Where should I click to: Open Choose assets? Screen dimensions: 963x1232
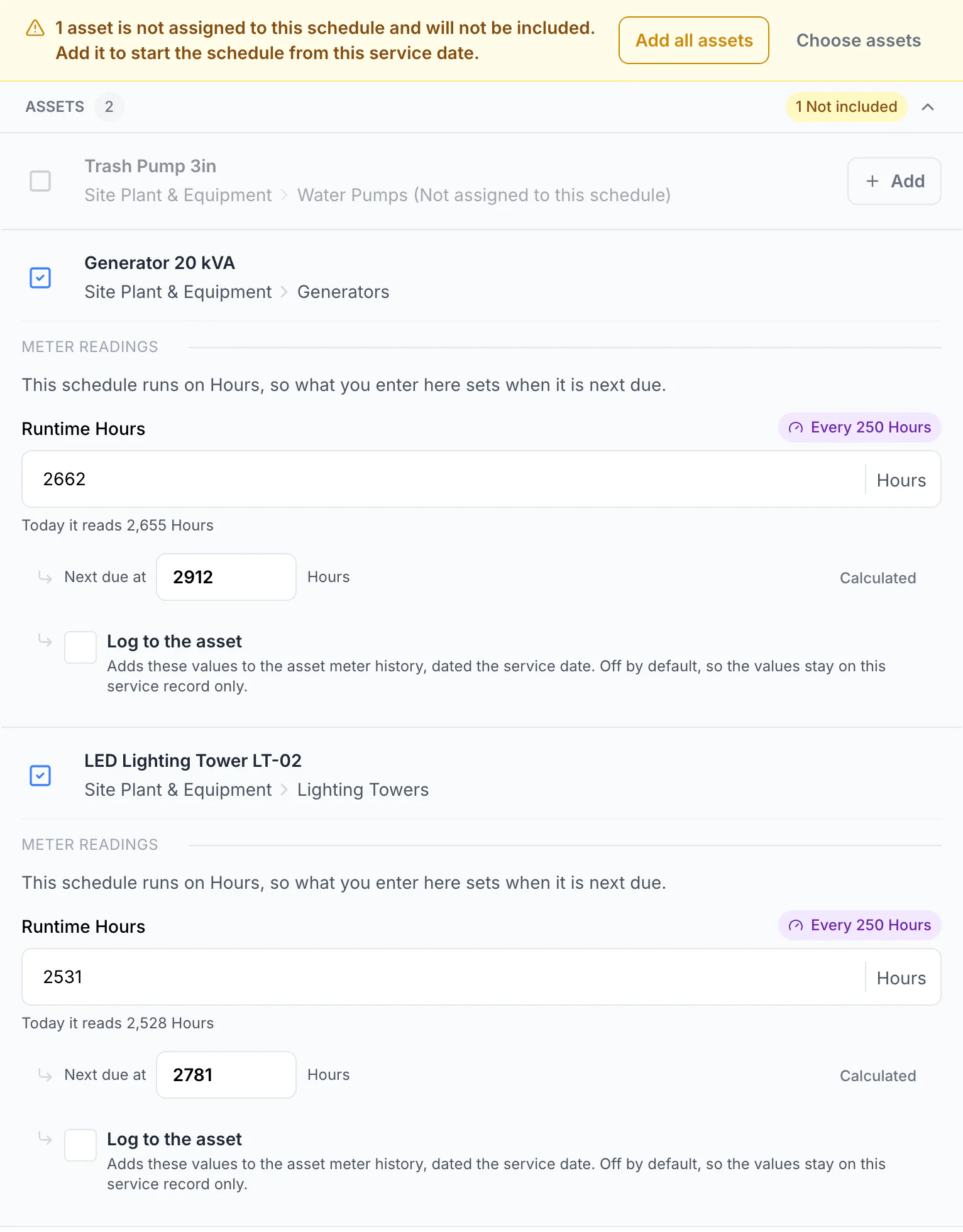(859, 40)
